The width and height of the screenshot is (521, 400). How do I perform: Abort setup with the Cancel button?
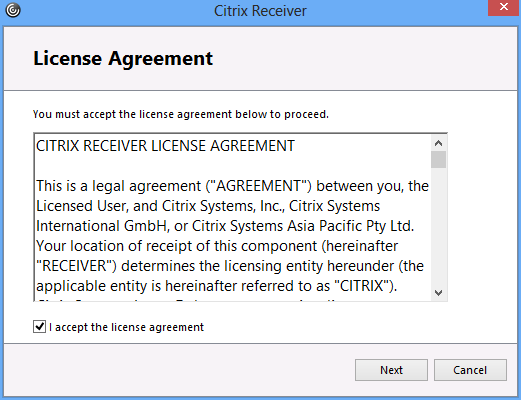(x=470, y=370)
